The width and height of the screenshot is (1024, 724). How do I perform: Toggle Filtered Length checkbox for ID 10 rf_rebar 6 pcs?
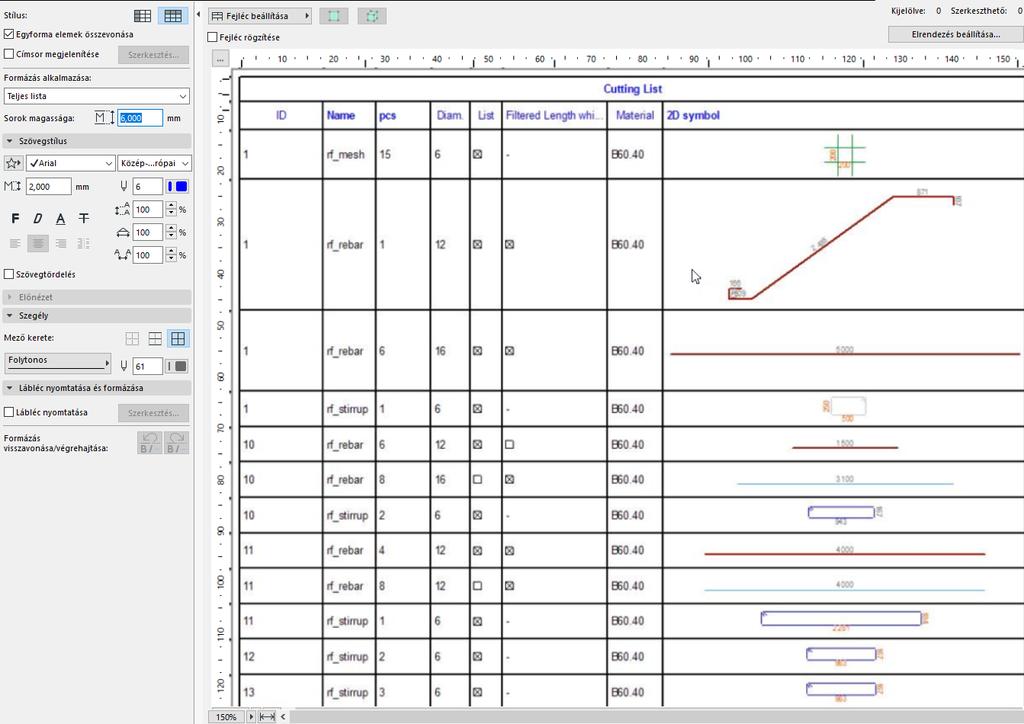(x=509, y=445)
